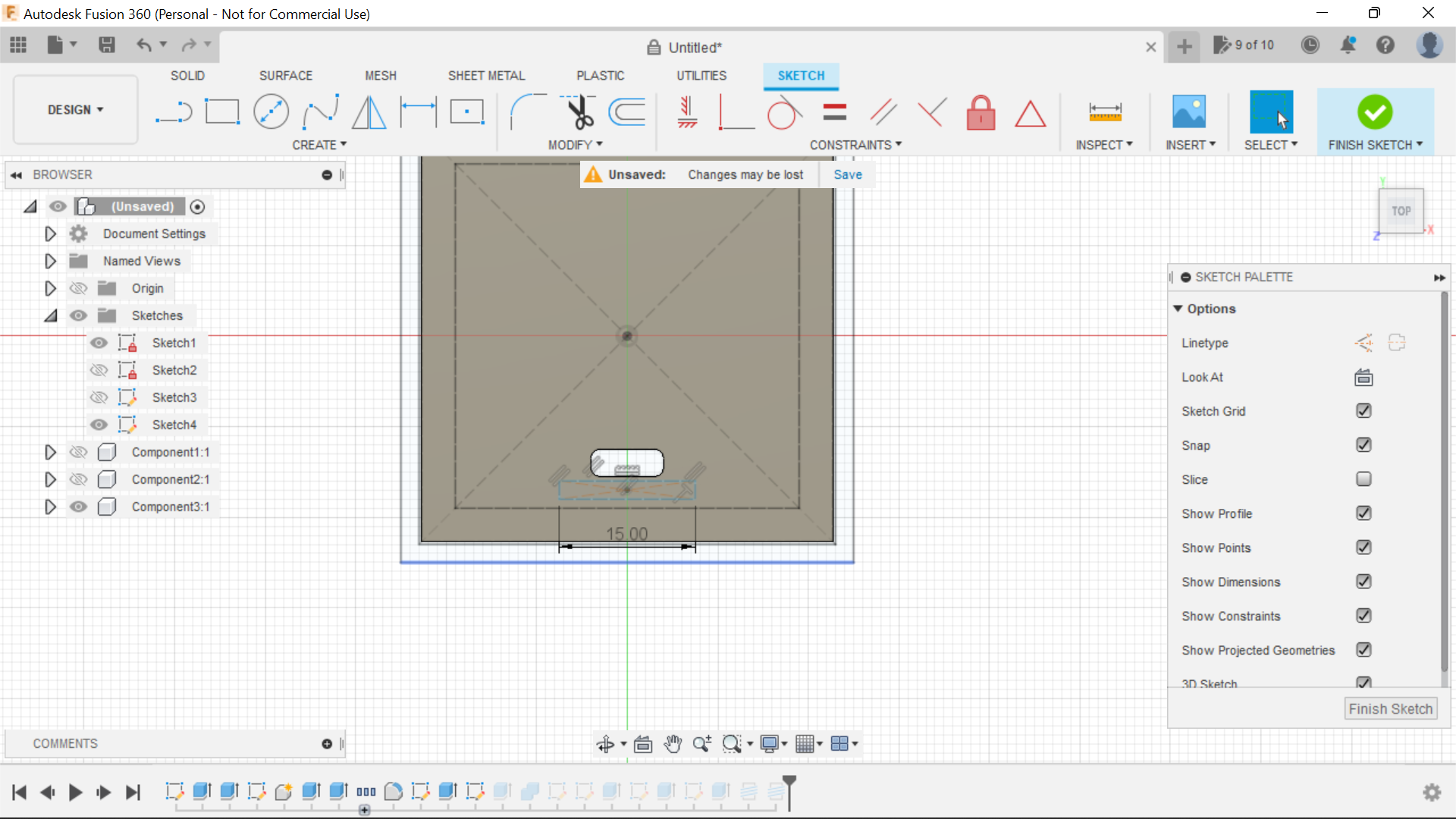Open the CREATE dropdown menu
Viewport: 1456px width, 819px height.
319,145
